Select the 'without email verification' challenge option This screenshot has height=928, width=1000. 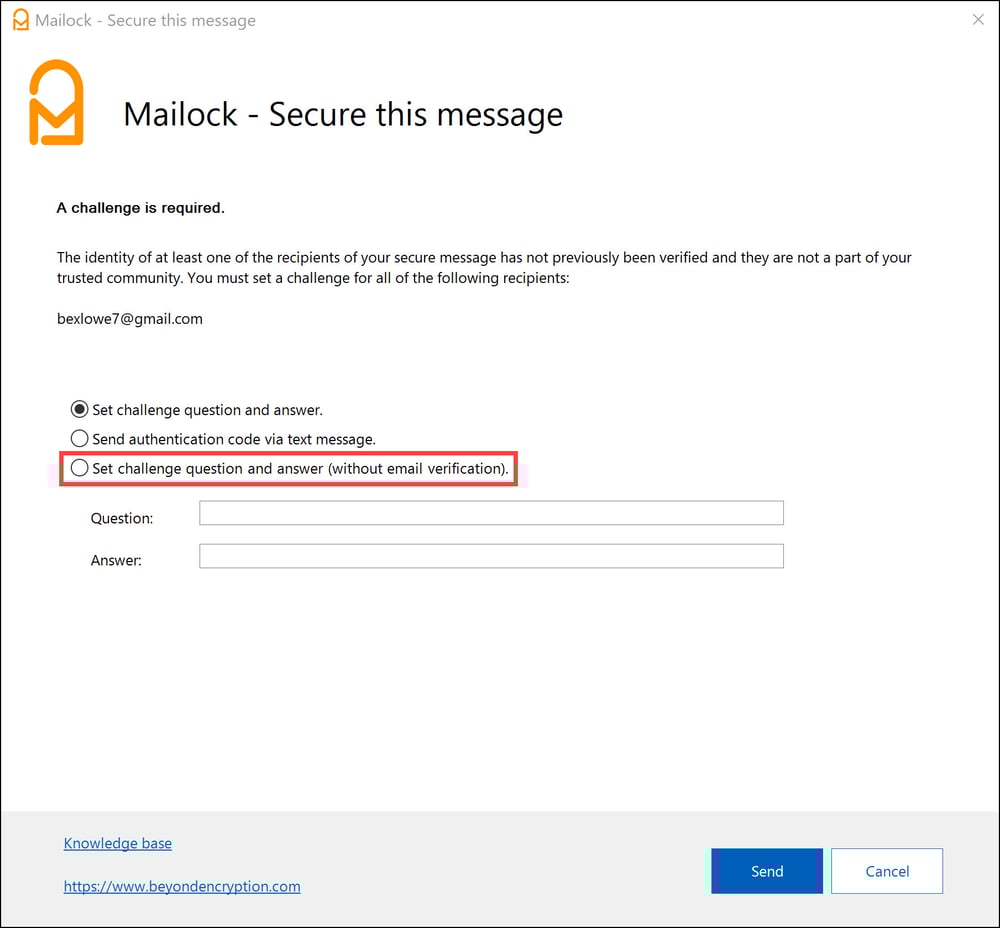coord(80,468)
